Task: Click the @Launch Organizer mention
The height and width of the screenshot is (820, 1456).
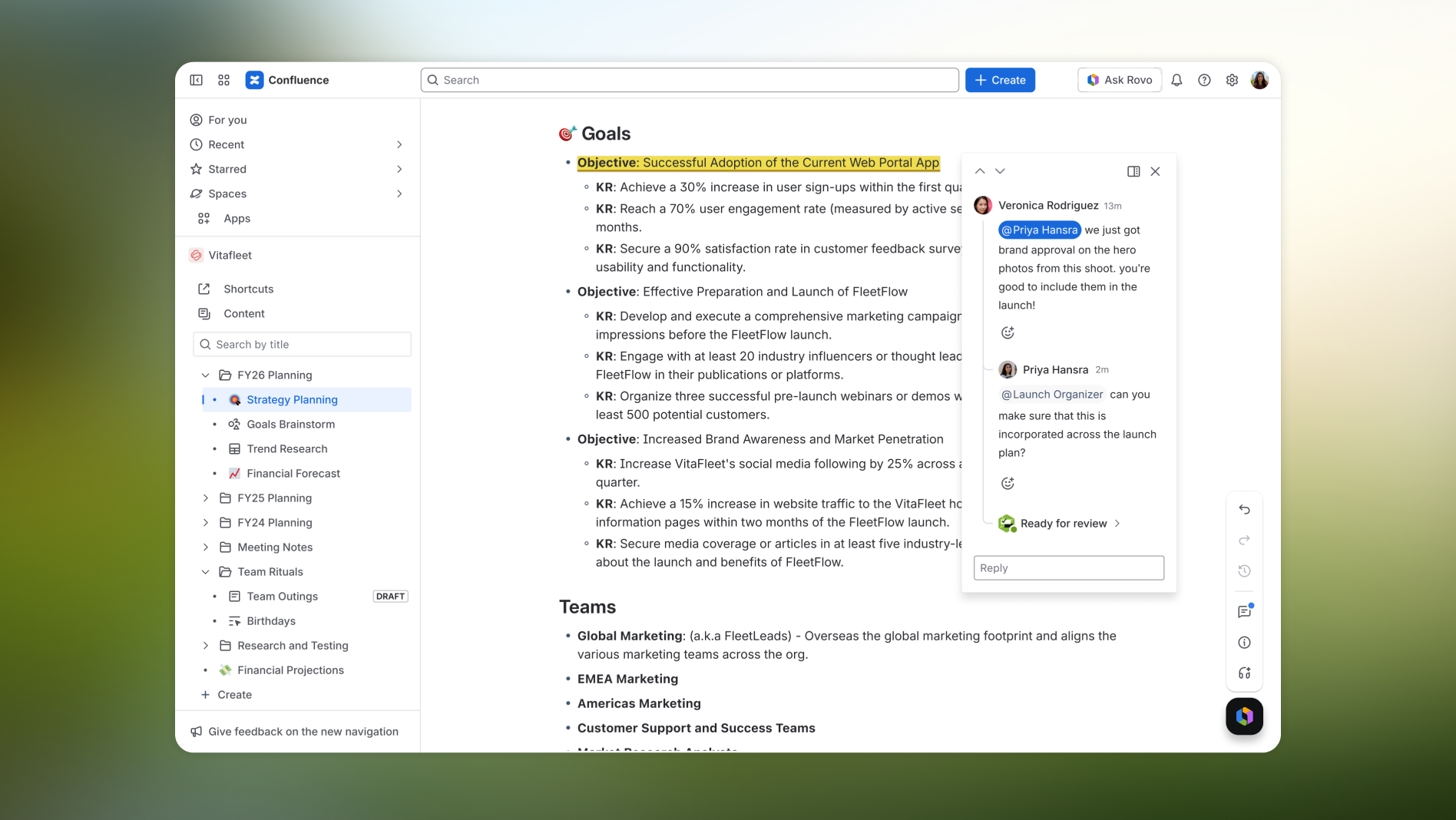Action: click(1052, 395)
